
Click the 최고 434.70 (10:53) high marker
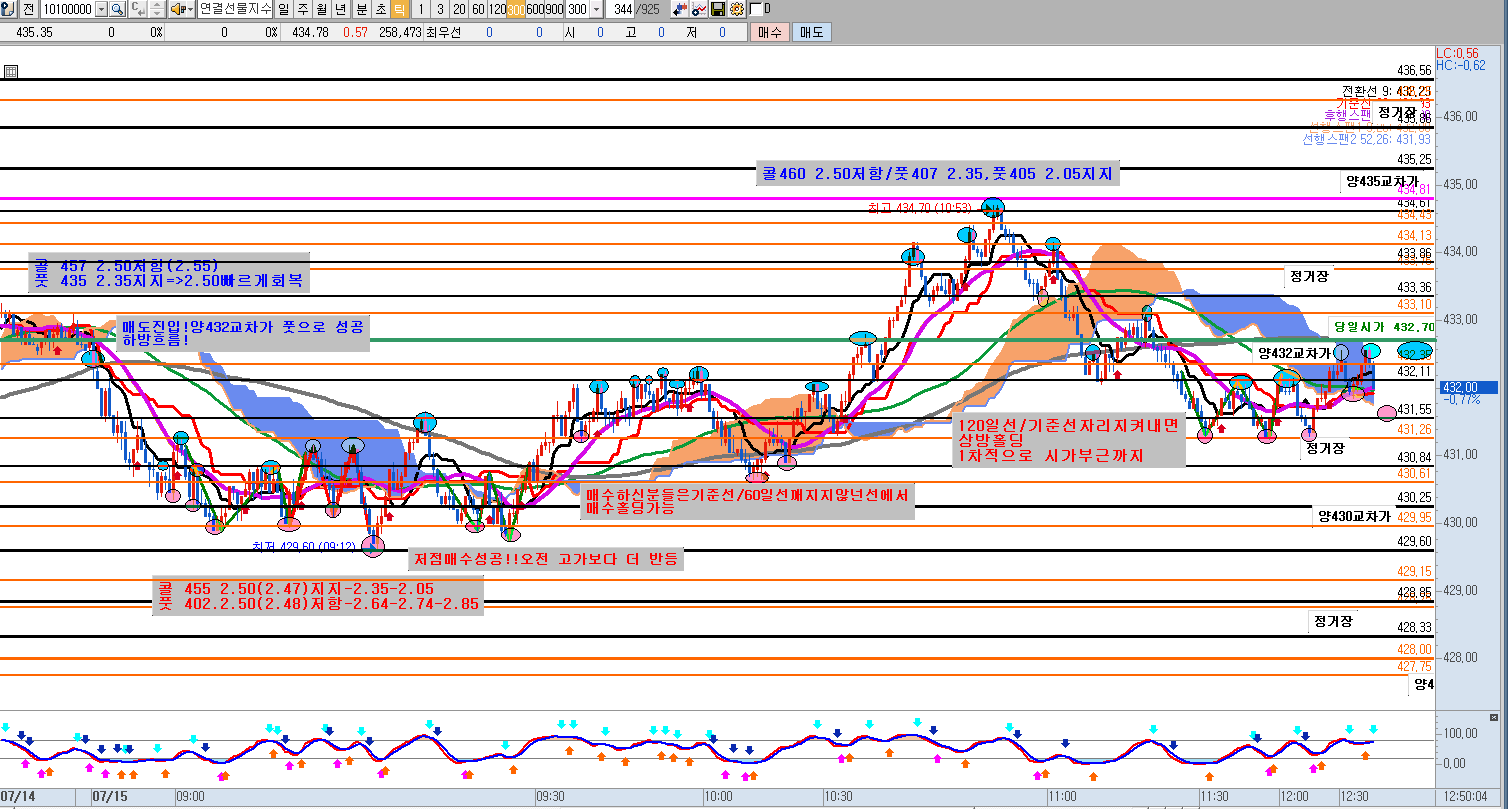[x=919, y=207]
